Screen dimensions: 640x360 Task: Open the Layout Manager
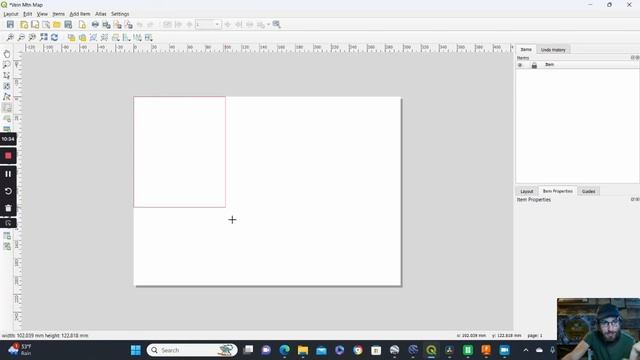pyautogui.click(x=46, y=24)
